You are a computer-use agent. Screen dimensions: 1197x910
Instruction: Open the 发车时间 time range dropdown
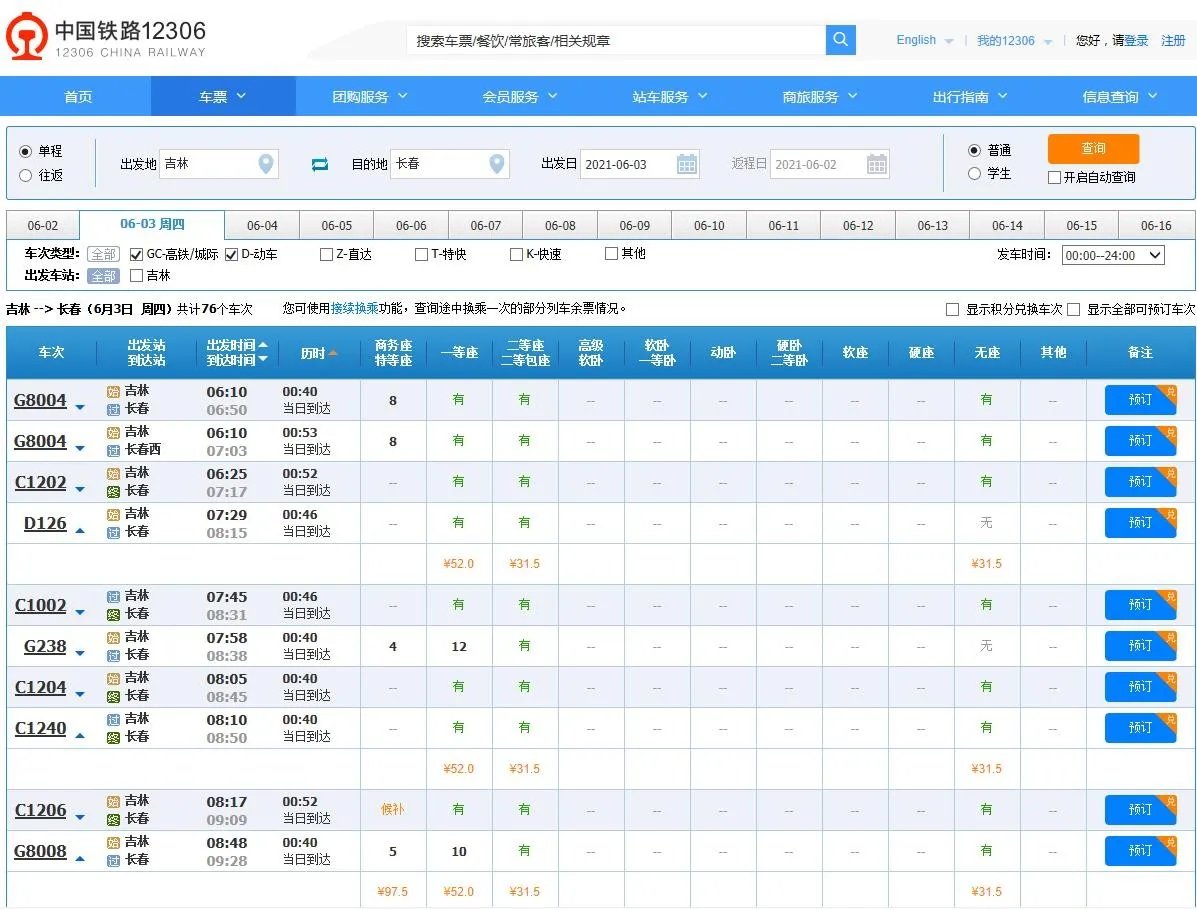tap(1110, 255)
